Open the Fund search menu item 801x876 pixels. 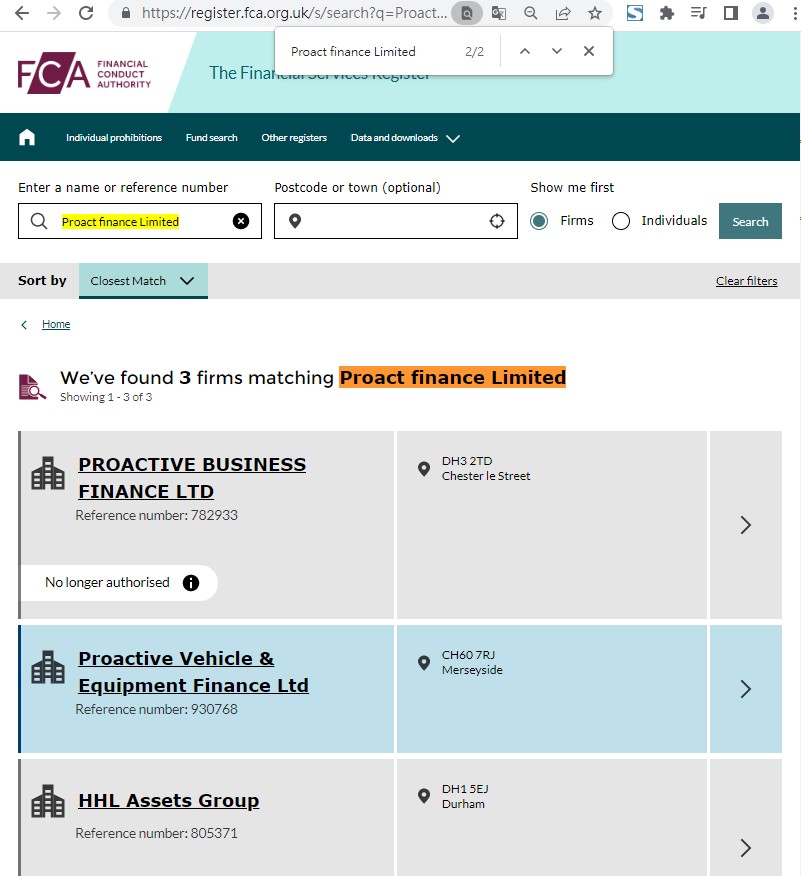click(x=211, y=138)
